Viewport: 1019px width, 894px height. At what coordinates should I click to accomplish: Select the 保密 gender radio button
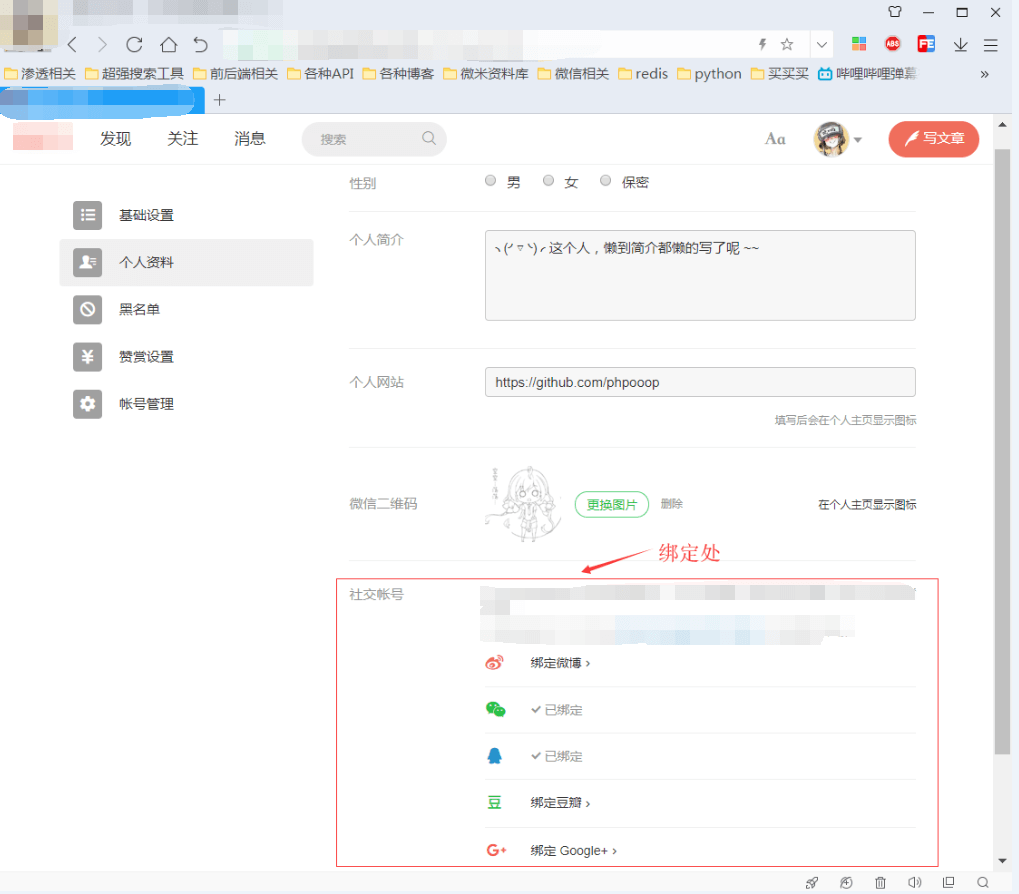tap(606, 181)
